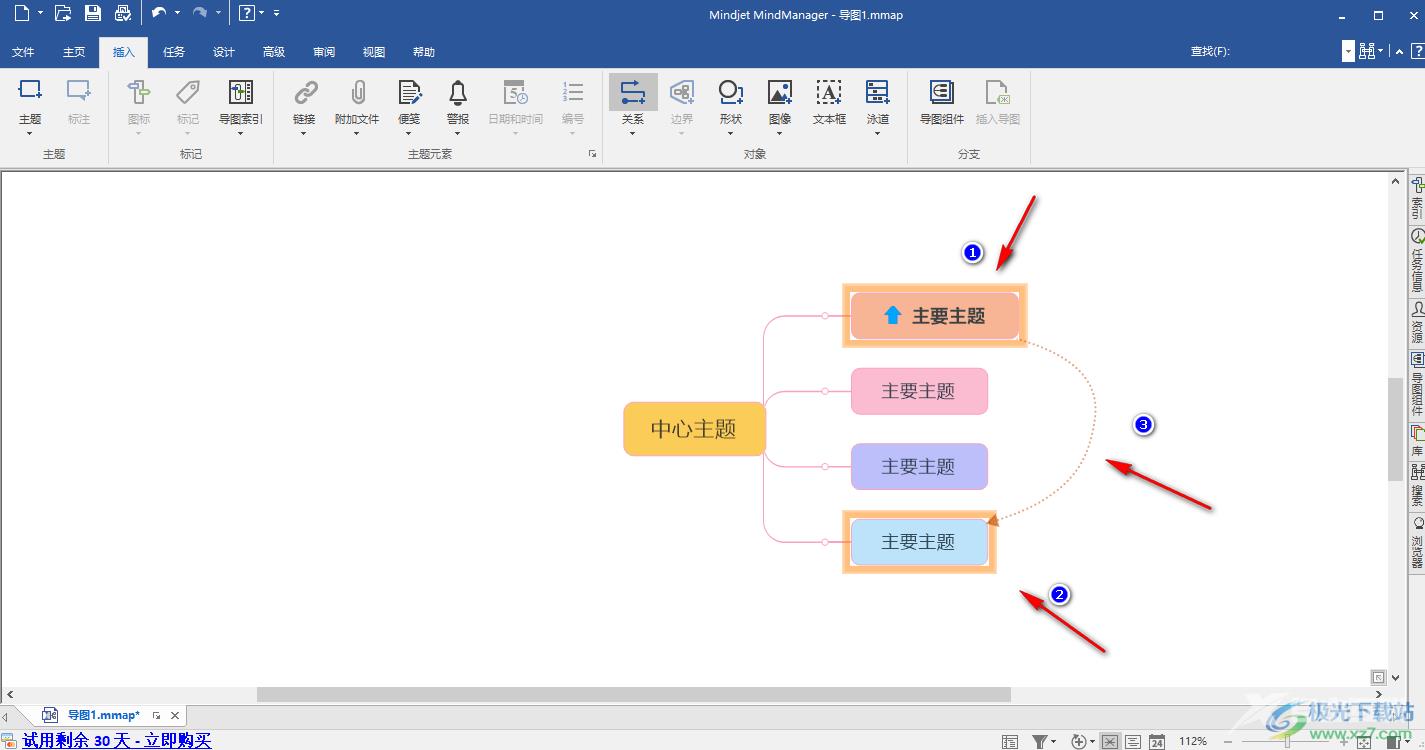Open the 查找 search box dropdown
Screen dimensions: 1425x750
point(1348,51)
